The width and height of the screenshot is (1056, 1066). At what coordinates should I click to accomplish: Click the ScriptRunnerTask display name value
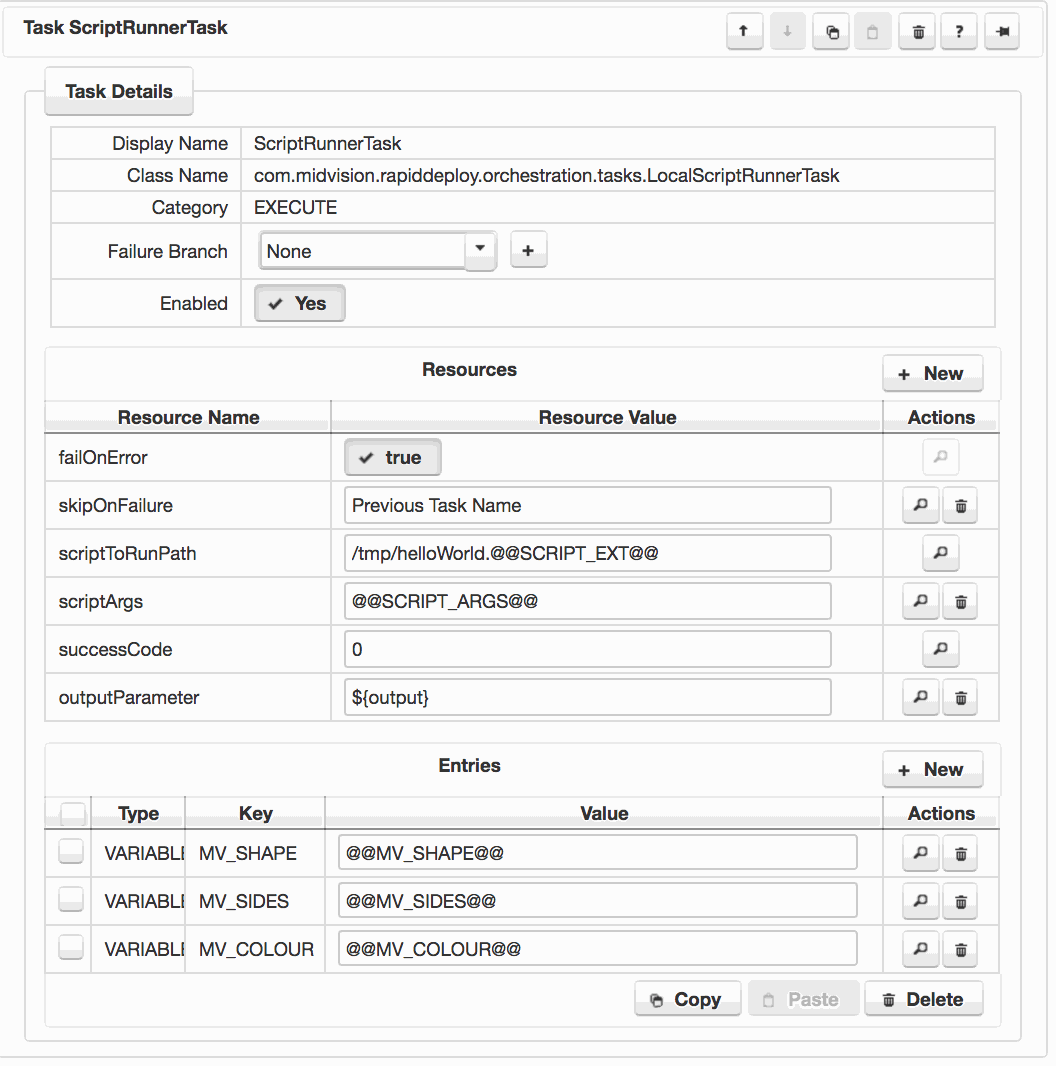[x=327, y=143]
